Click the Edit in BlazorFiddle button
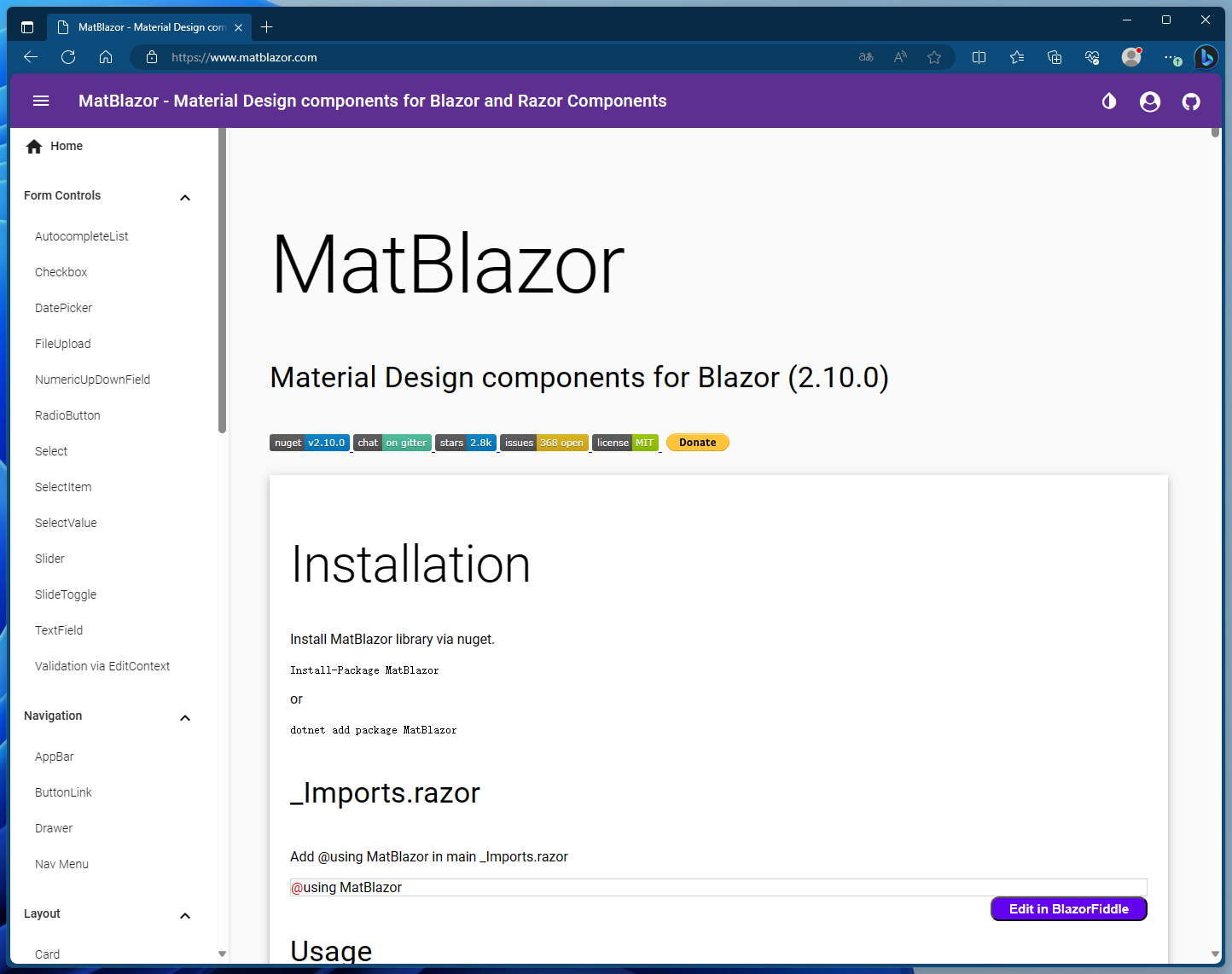Screen dimensions: 1232x974 [1068, 908]
